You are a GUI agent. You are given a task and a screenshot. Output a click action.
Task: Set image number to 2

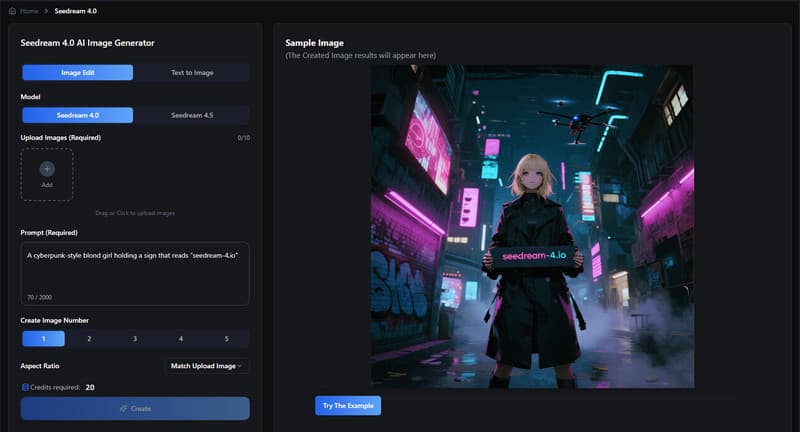coord(89,339)
